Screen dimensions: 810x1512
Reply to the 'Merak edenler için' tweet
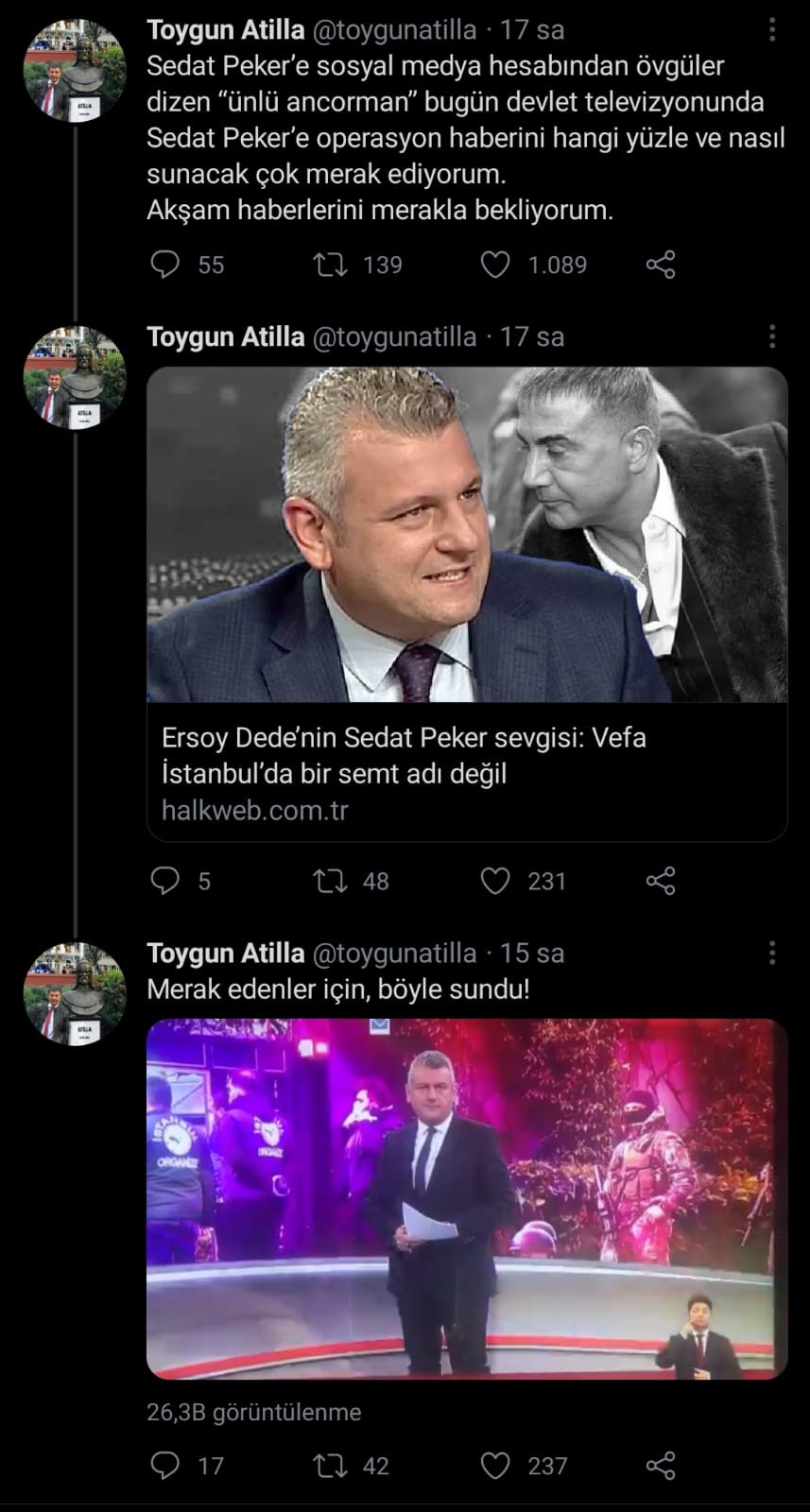click(x=165, y=1466)
